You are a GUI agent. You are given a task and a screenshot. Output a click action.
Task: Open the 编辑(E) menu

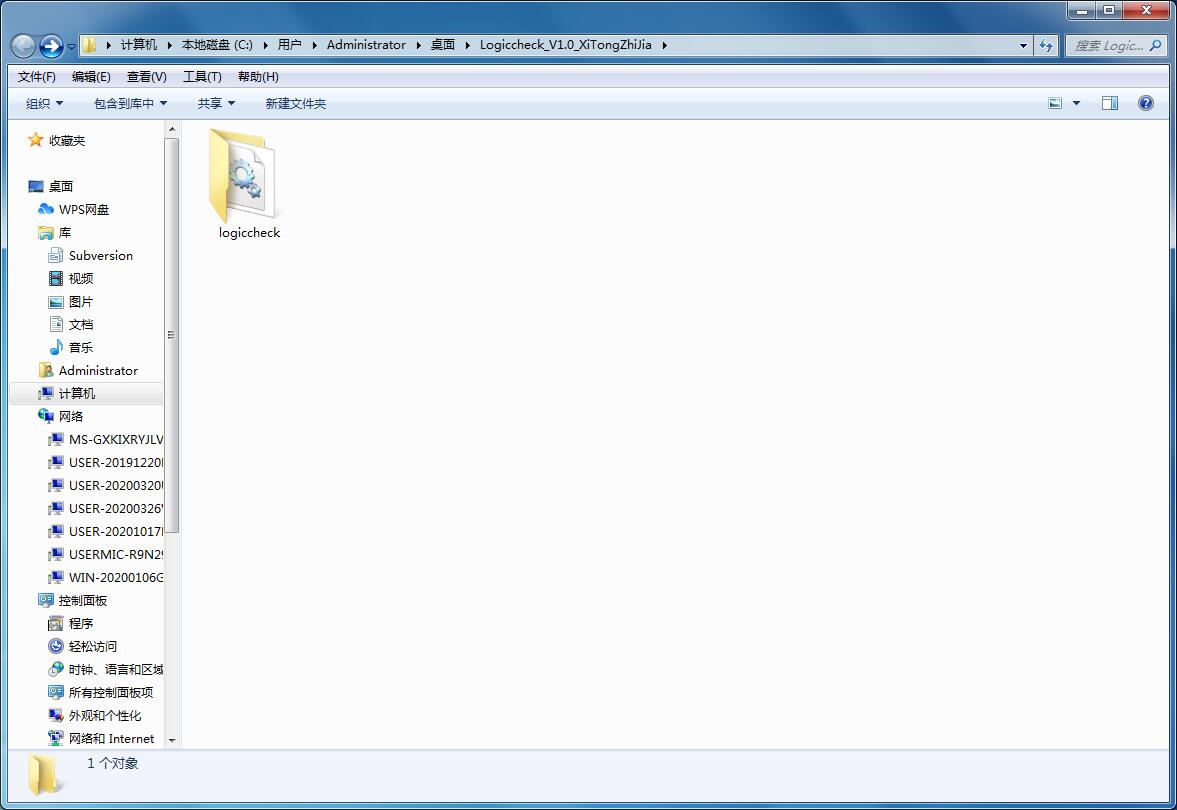(91, 77)
